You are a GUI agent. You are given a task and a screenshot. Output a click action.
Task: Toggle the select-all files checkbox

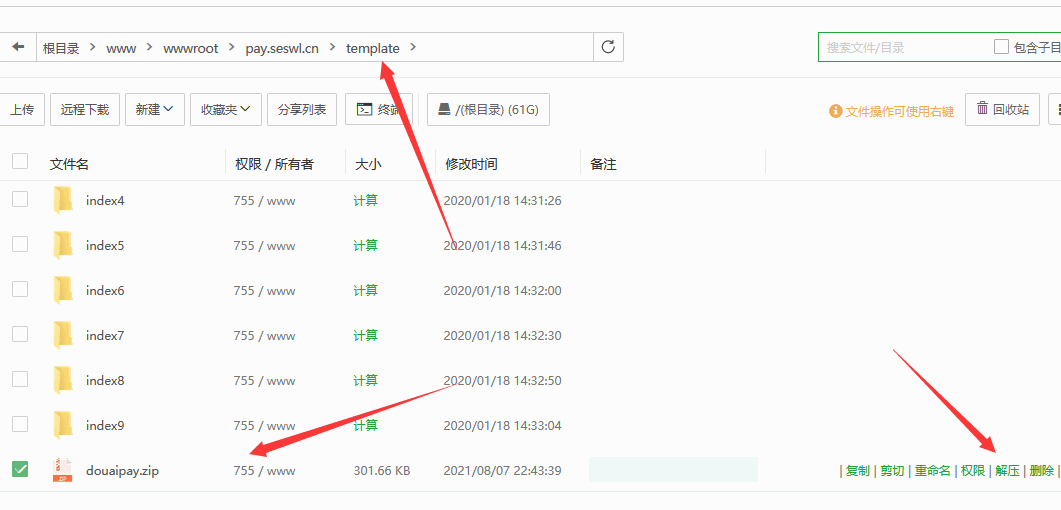point(20,162)
